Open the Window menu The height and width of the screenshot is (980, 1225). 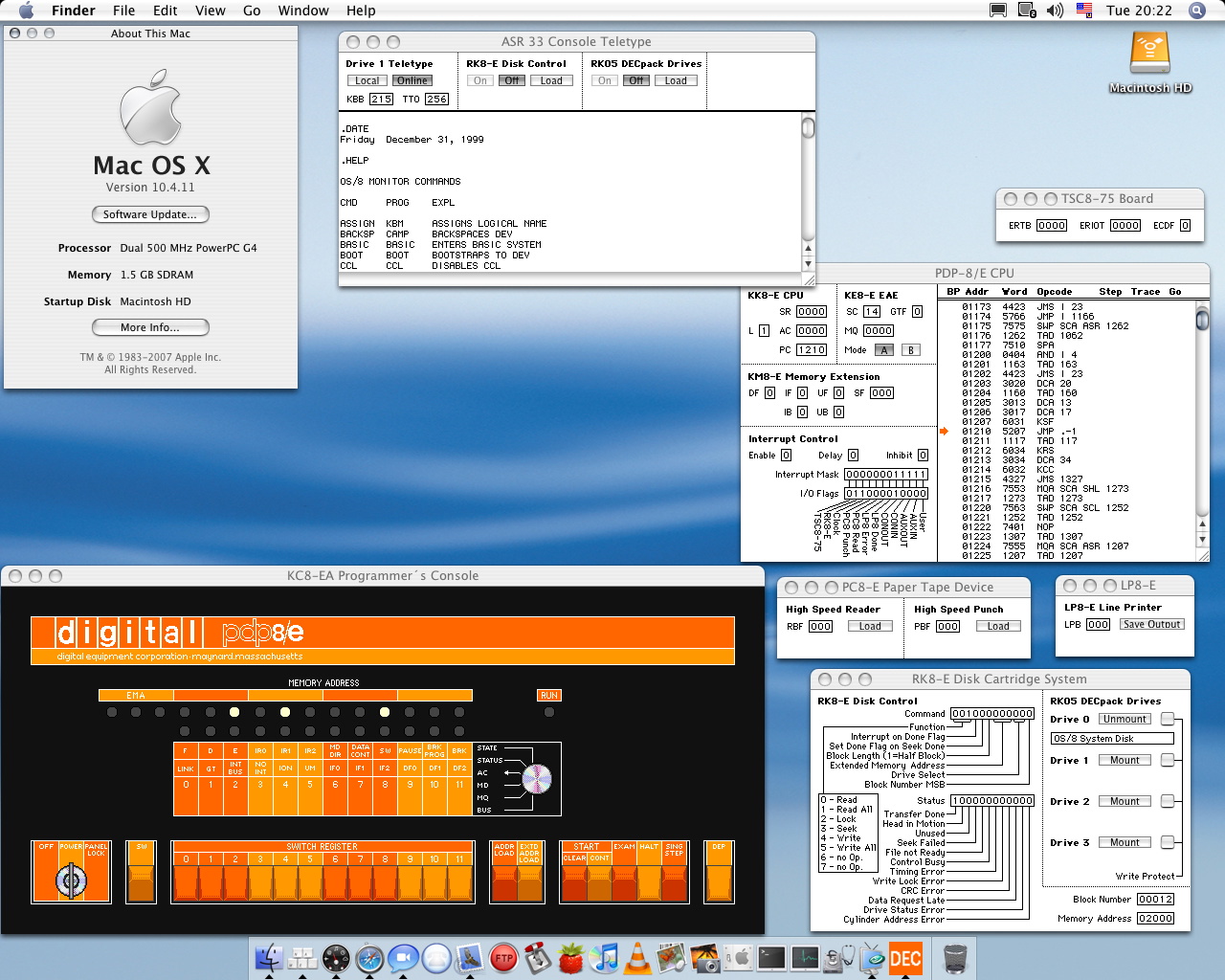[x=303, y=11]
